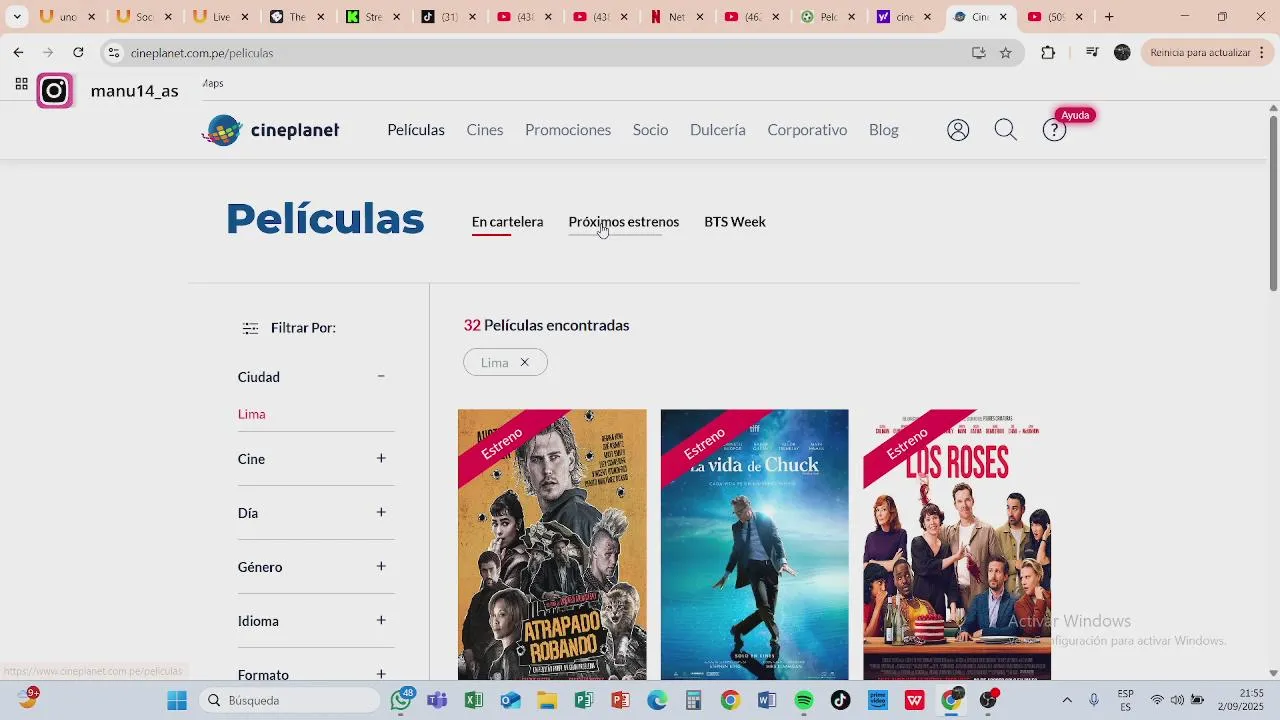Open the tab search dropdown arrow
Screen dimensions: 1280x720
pos(17,17)
